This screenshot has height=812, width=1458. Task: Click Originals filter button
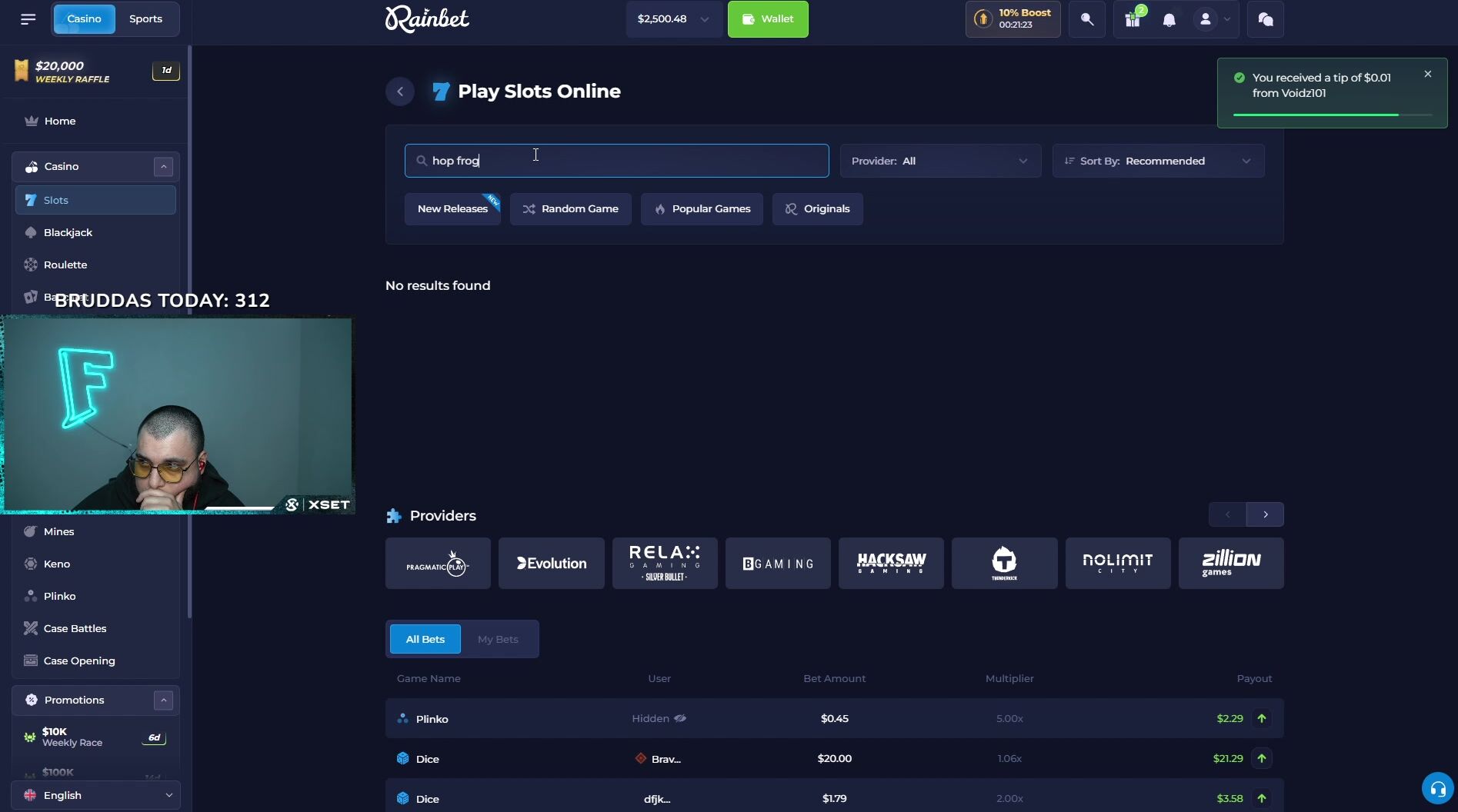coord(818,209)
